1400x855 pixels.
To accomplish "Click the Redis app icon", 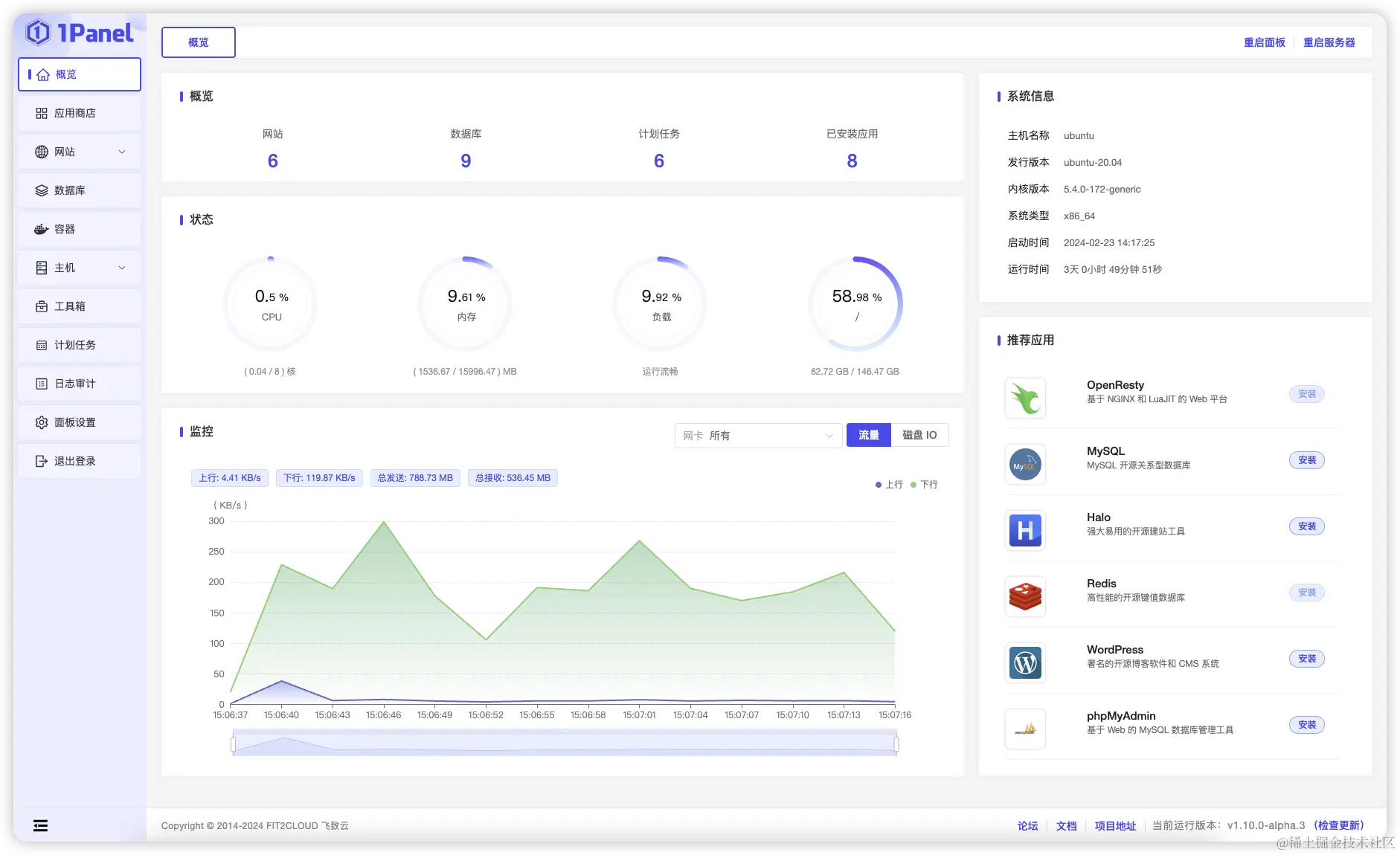I will click(x=1025, y=596).
